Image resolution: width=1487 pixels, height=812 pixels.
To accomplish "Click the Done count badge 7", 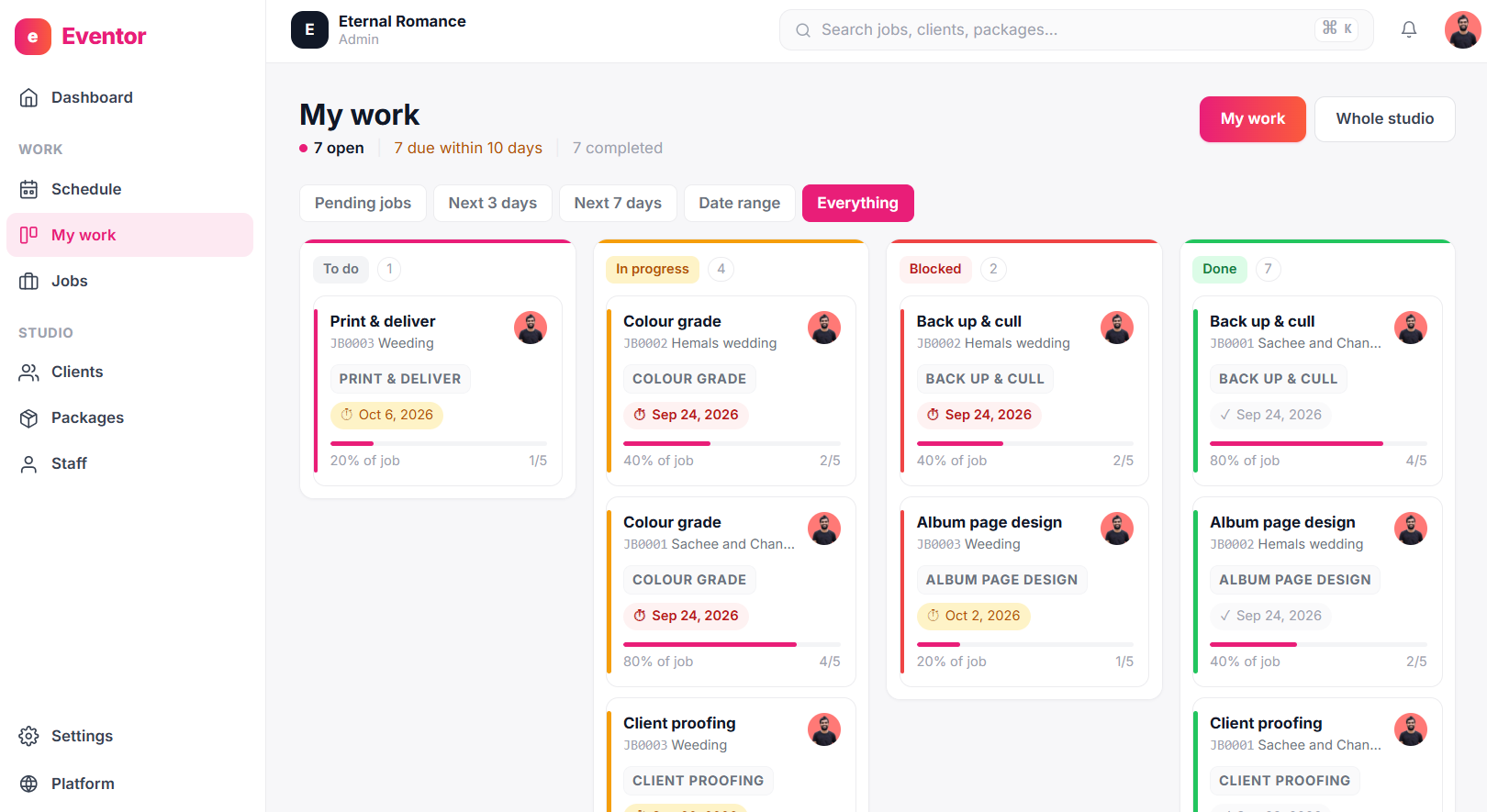I will 1268,269.
